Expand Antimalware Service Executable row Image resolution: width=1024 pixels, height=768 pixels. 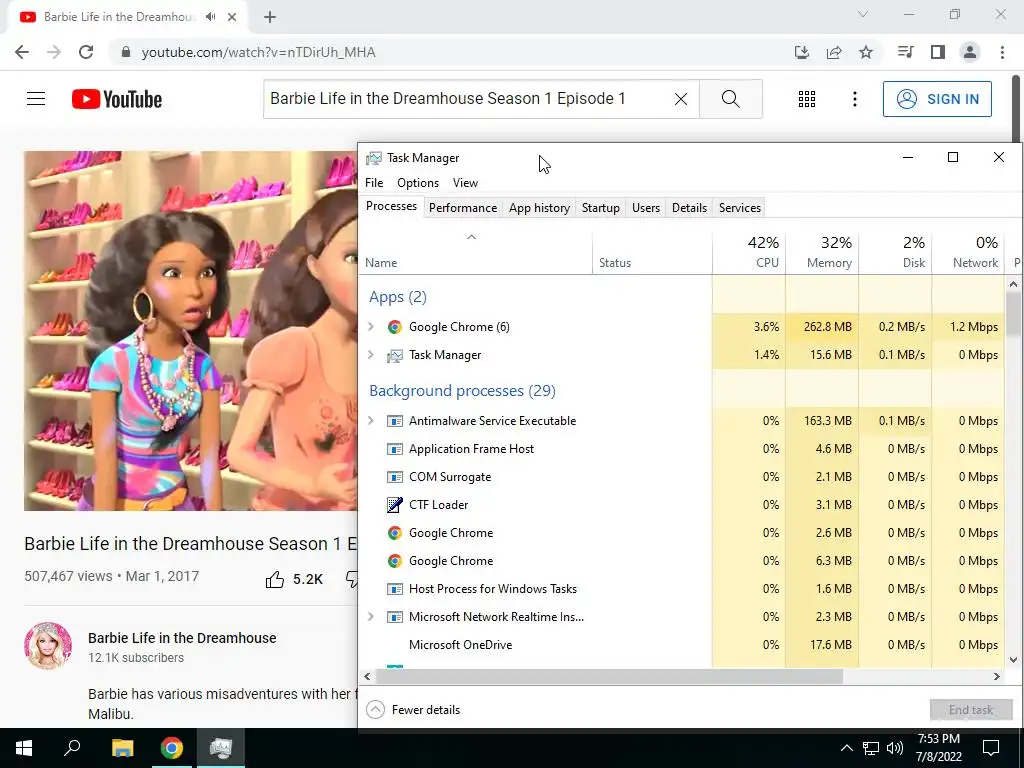(x=371, y=421)
